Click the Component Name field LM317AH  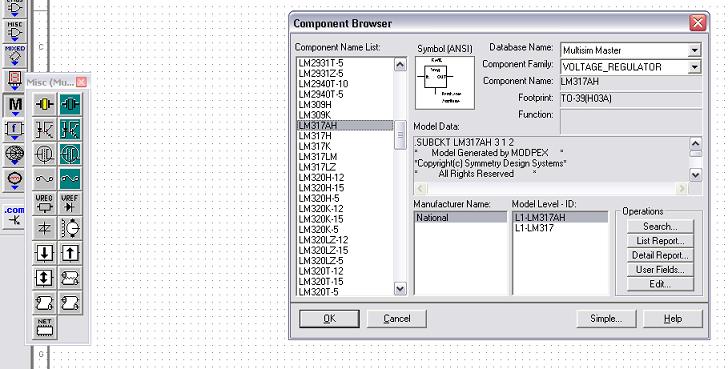631,82
